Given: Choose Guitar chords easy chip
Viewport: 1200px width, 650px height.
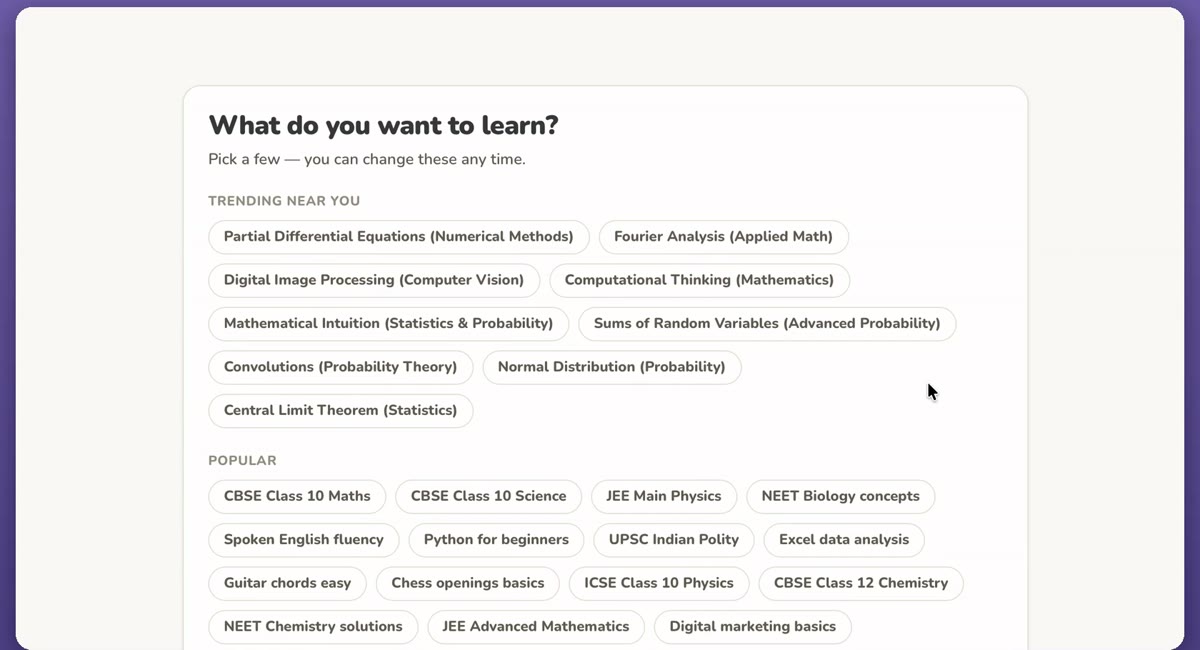Looking at the screenshot, I should [x=287, y=583].
